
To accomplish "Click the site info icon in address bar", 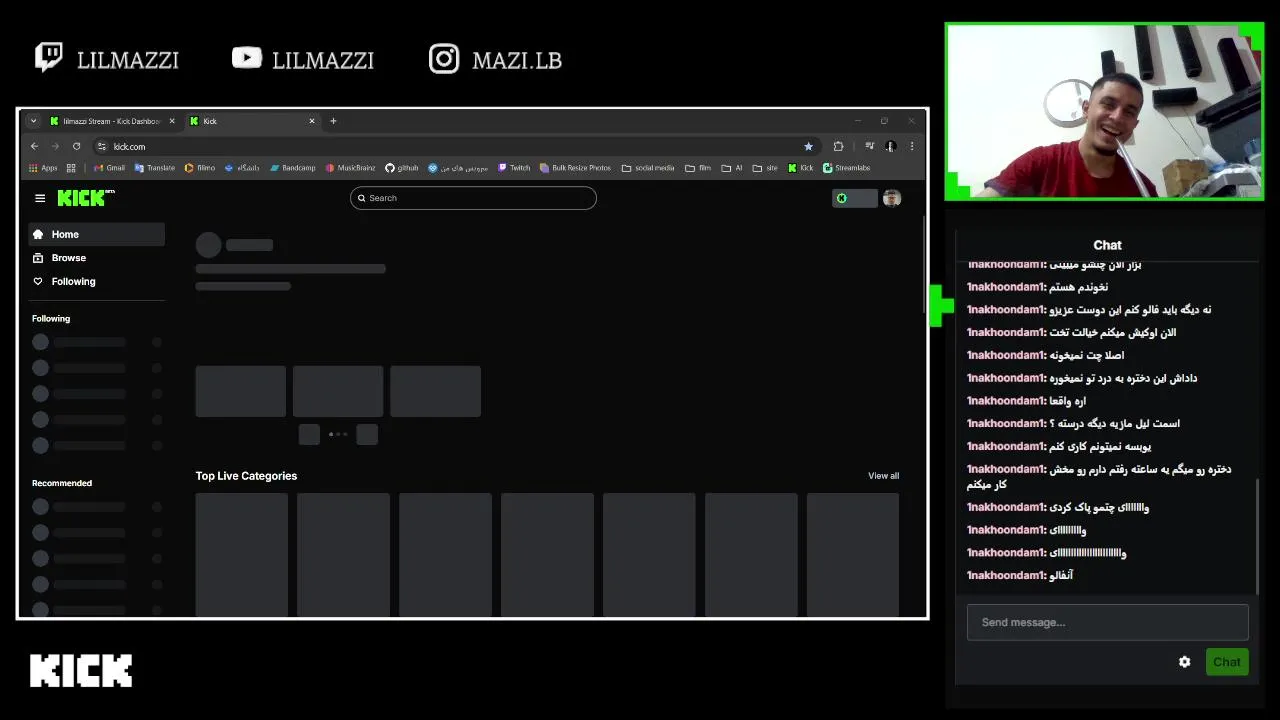I will tap(101, 146).
